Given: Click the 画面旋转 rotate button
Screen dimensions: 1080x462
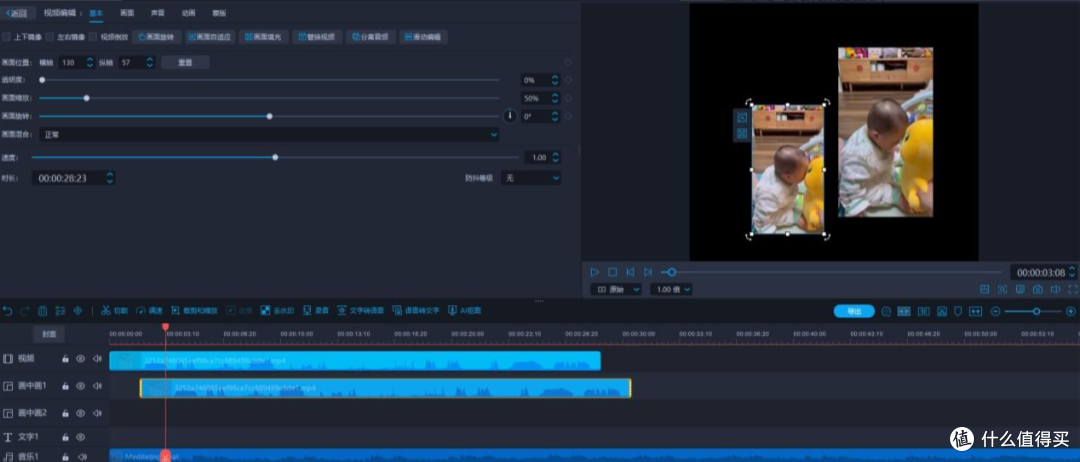Looking at the screenshot, I should coord(157,37).
